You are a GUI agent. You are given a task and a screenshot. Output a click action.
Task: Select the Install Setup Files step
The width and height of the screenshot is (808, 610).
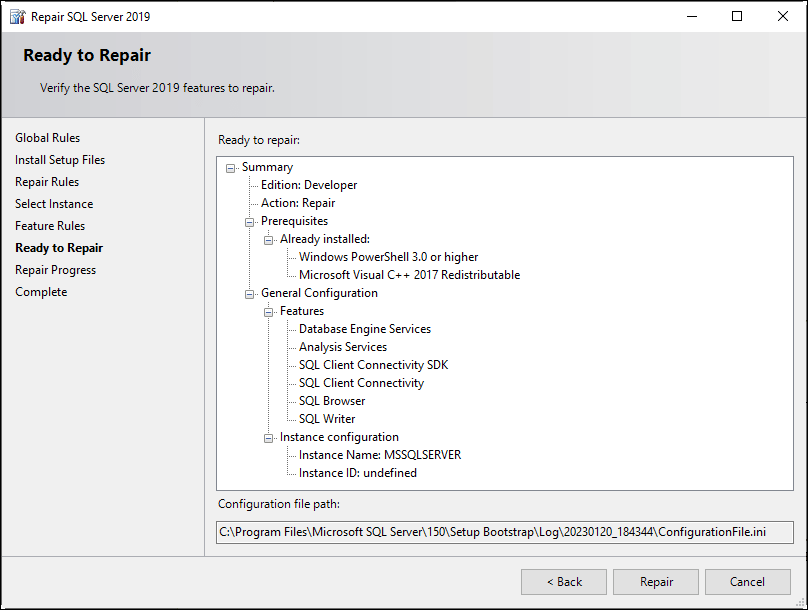[59, 159]
